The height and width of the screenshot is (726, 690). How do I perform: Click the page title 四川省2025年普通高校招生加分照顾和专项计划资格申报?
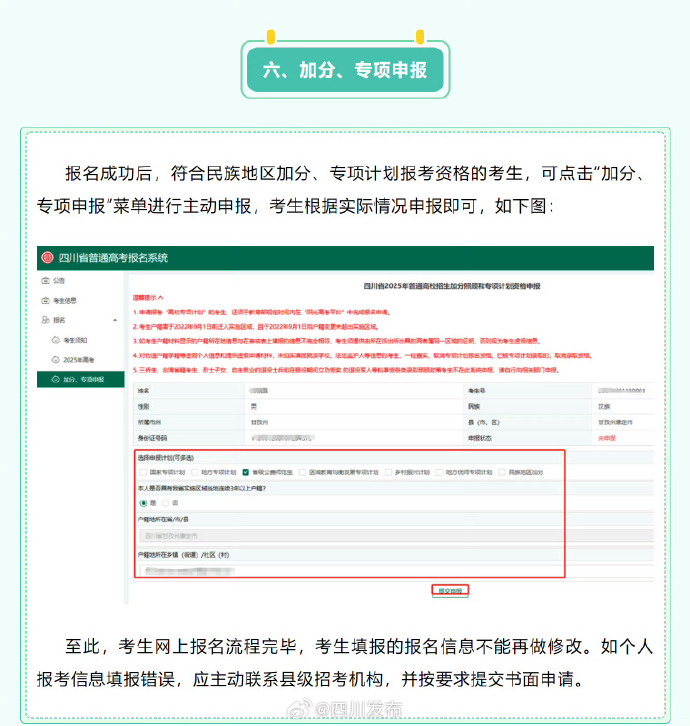pyautogui.click(x=452, y=286)
